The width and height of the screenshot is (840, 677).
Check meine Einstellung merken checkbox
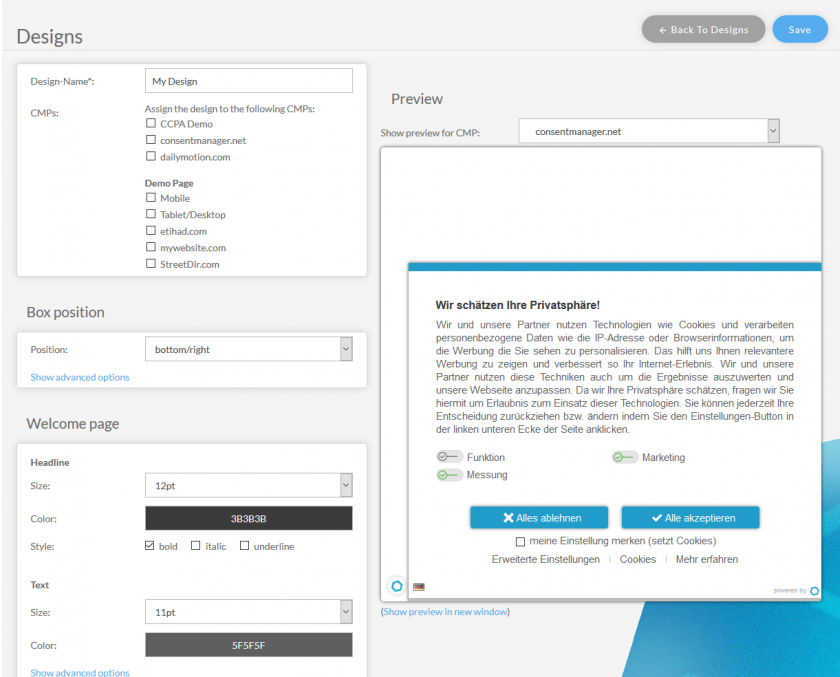520,541
